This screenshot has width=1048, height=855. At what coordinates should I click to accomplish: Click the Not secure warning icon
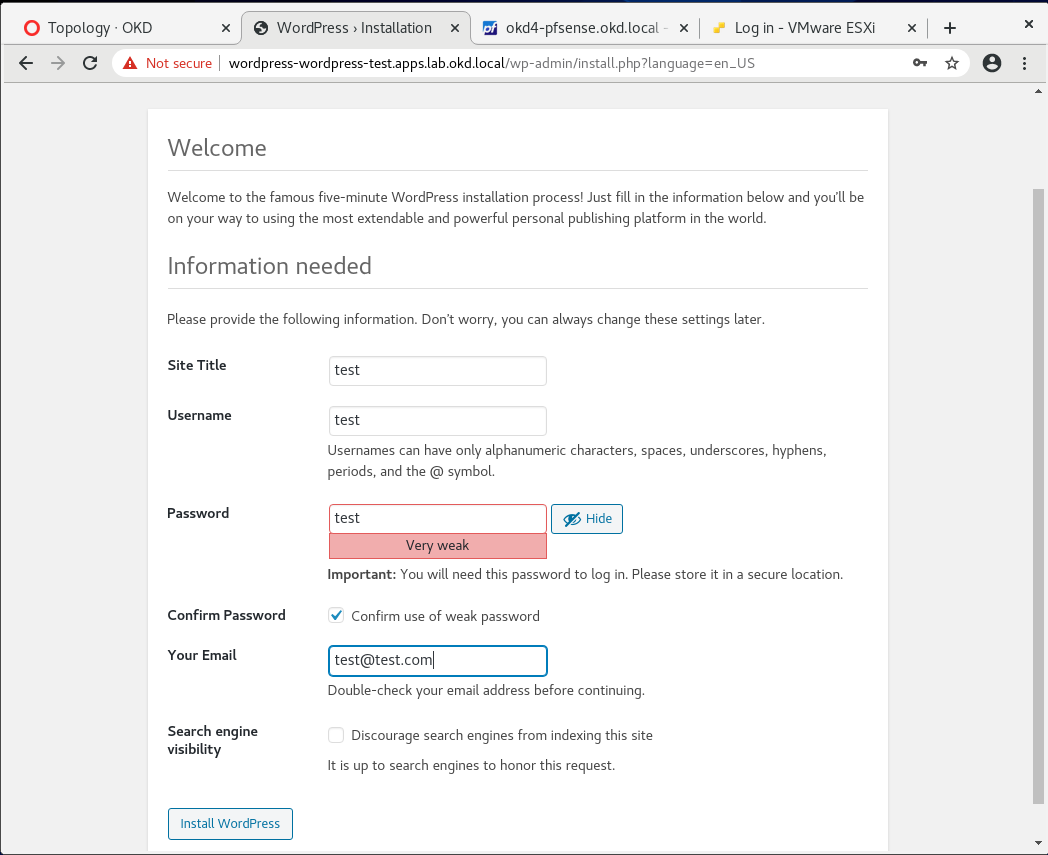(130, 63)
